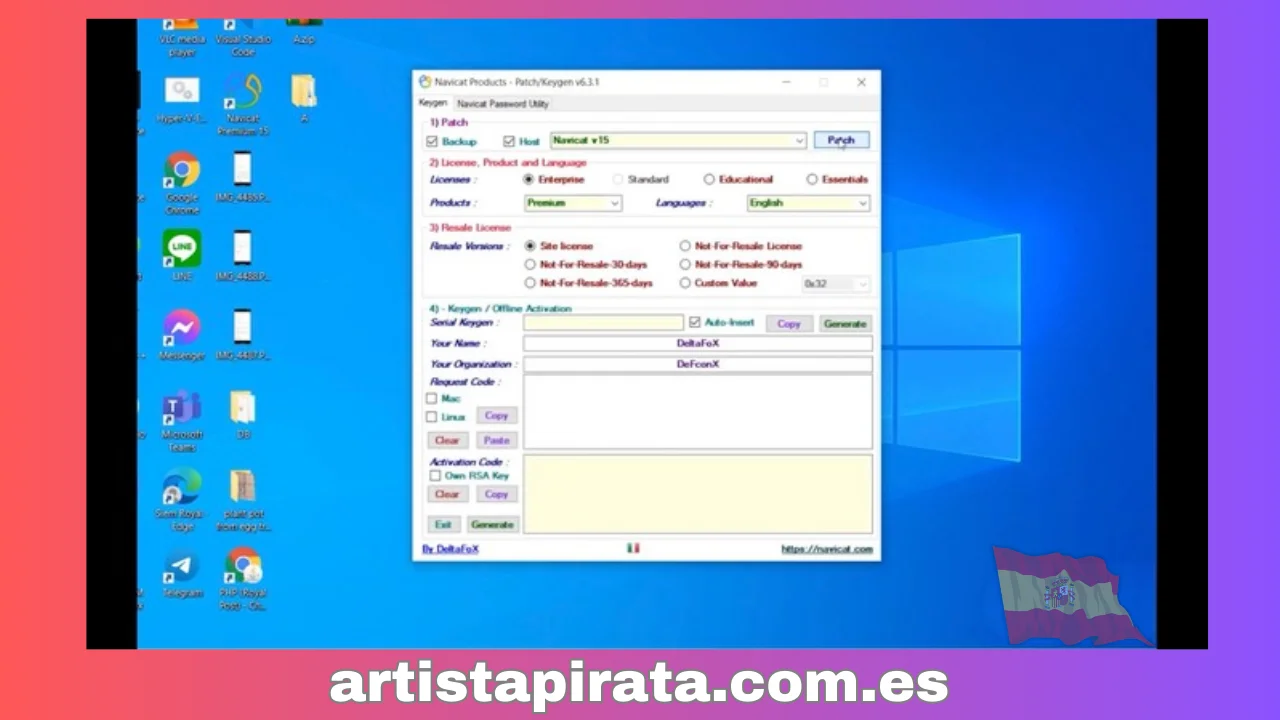Click the Your Name field showing DeltaFoX
The image size is (1280, 720).
pyautogui.click(x=698, y=343)
